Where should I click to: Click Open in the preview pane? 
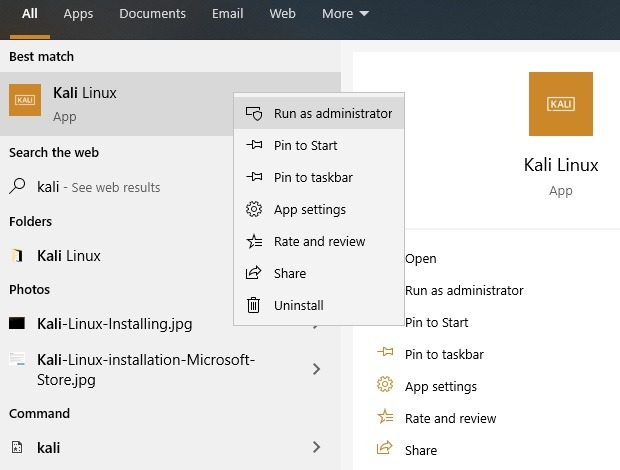coord(421,259)
